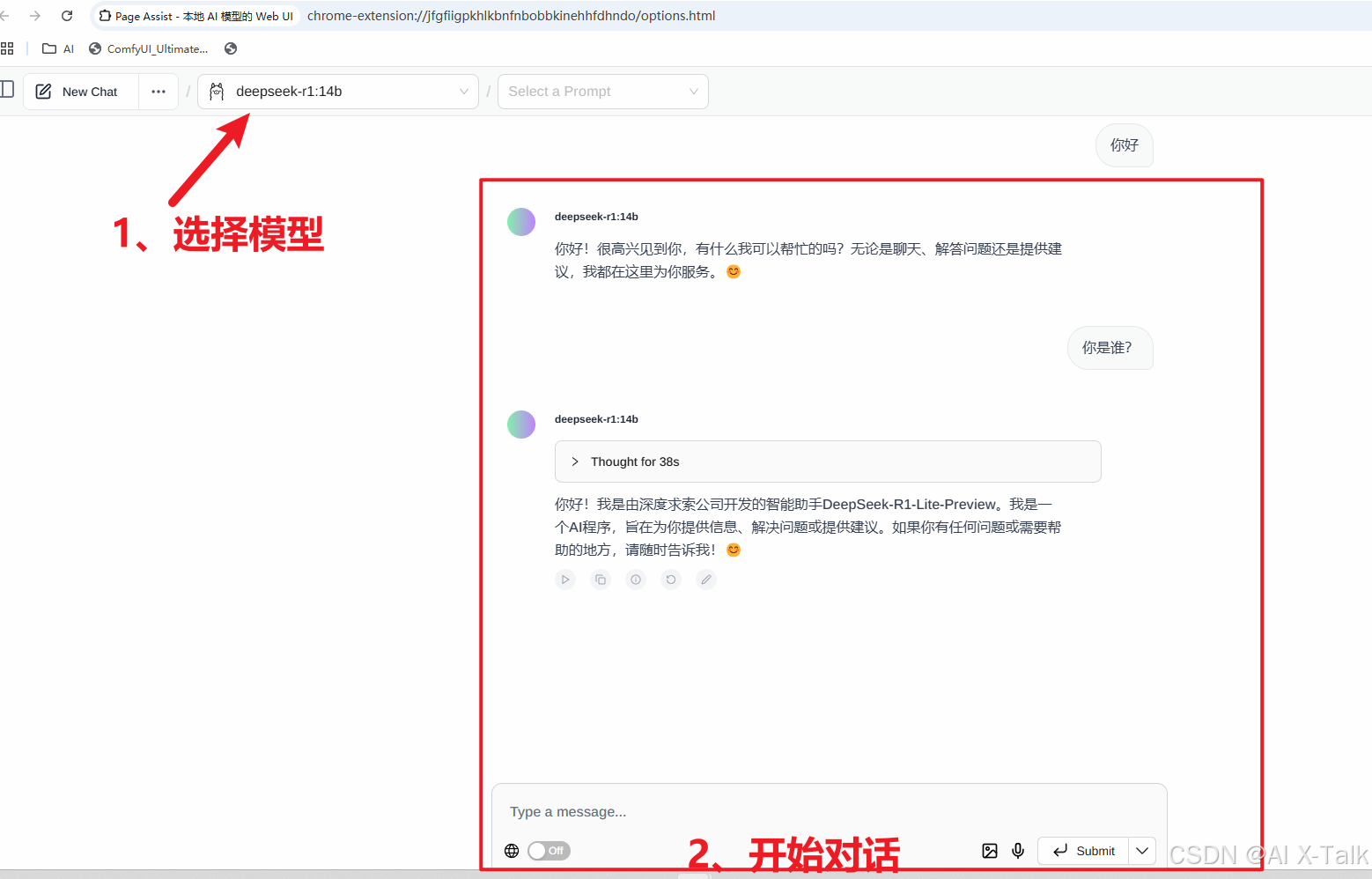Screen dimensions: 1372x879
Task: Click the Page Assist extension chip in address bar
Action: [x=195, y=16]
